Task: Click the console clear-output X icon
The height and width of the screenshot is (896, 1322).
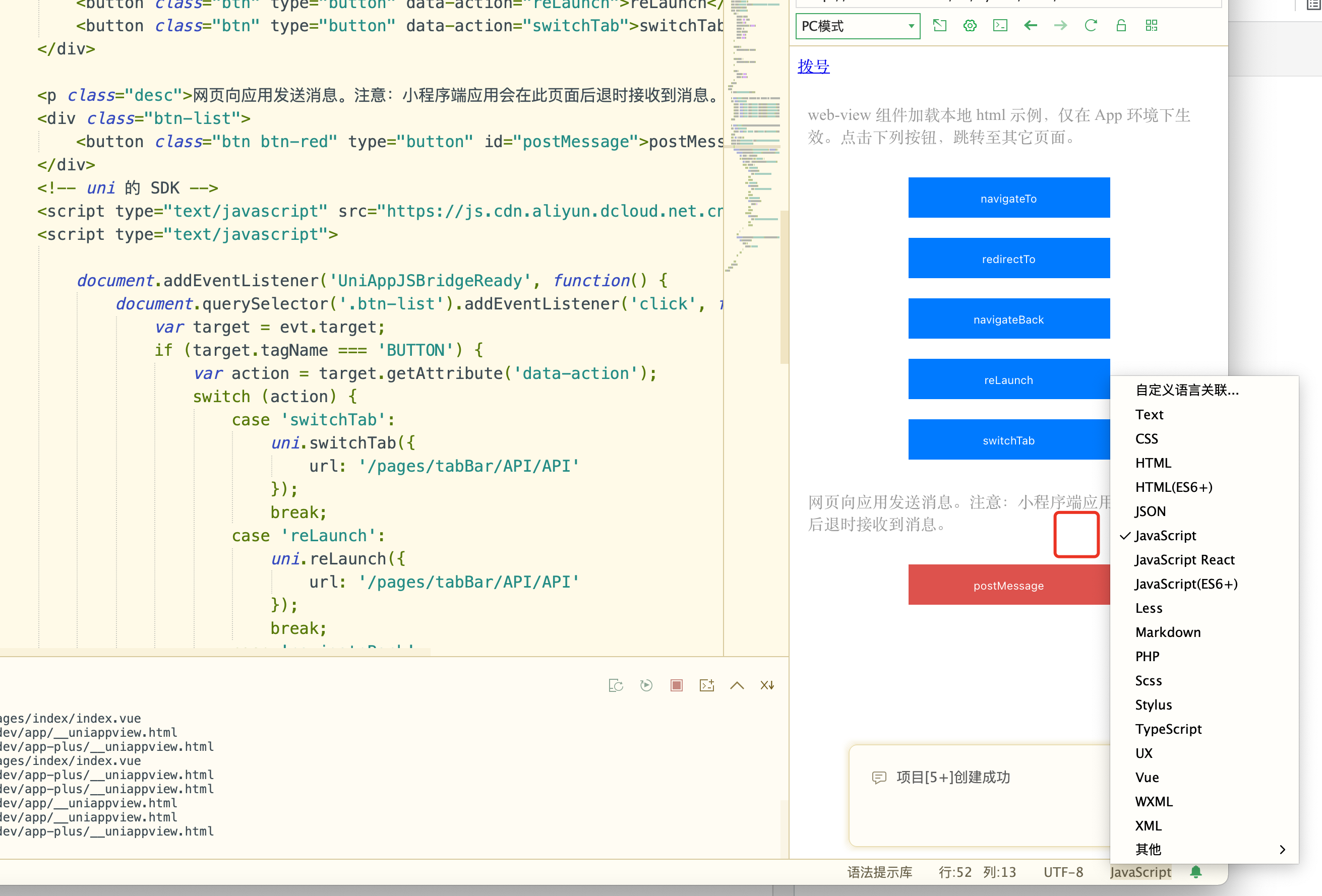Action: coord(767,685)
